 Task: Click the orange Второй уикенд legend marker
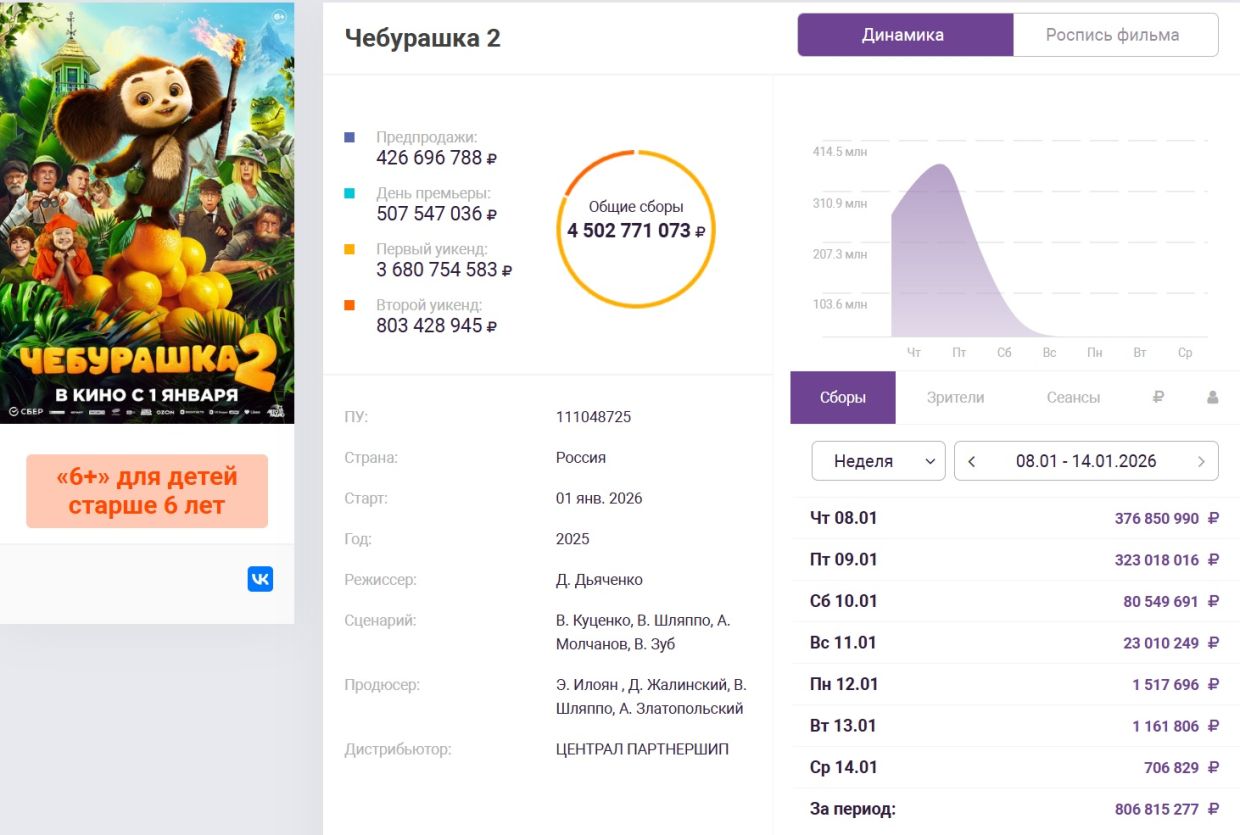tap(349, 305)
